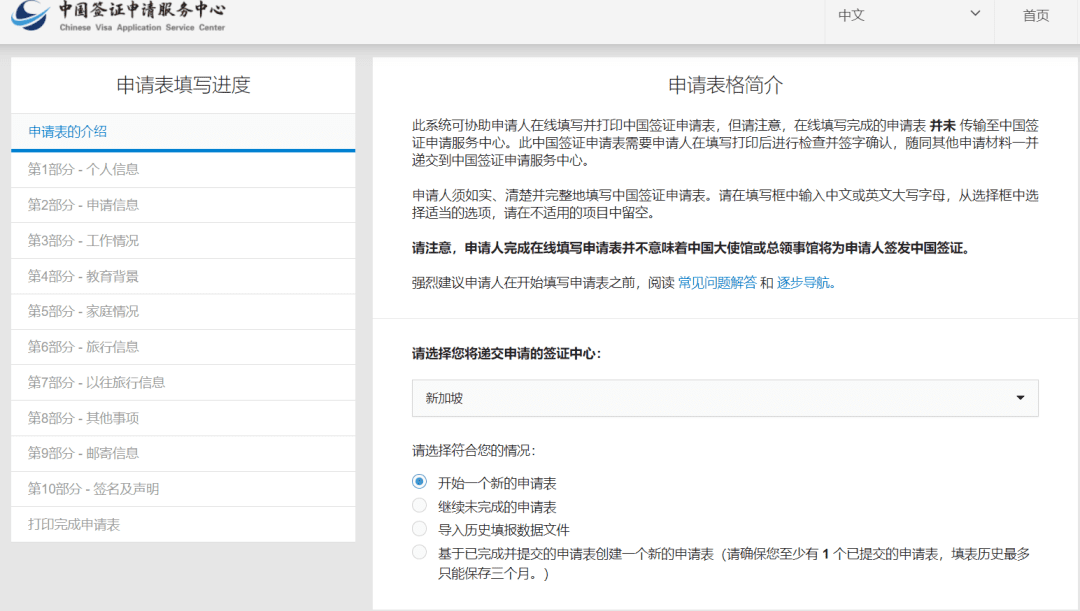Pick 基于已完成并提交的申请表 radio option
This screenshot has height=611, width=1080.
click(x=420, y=553)
